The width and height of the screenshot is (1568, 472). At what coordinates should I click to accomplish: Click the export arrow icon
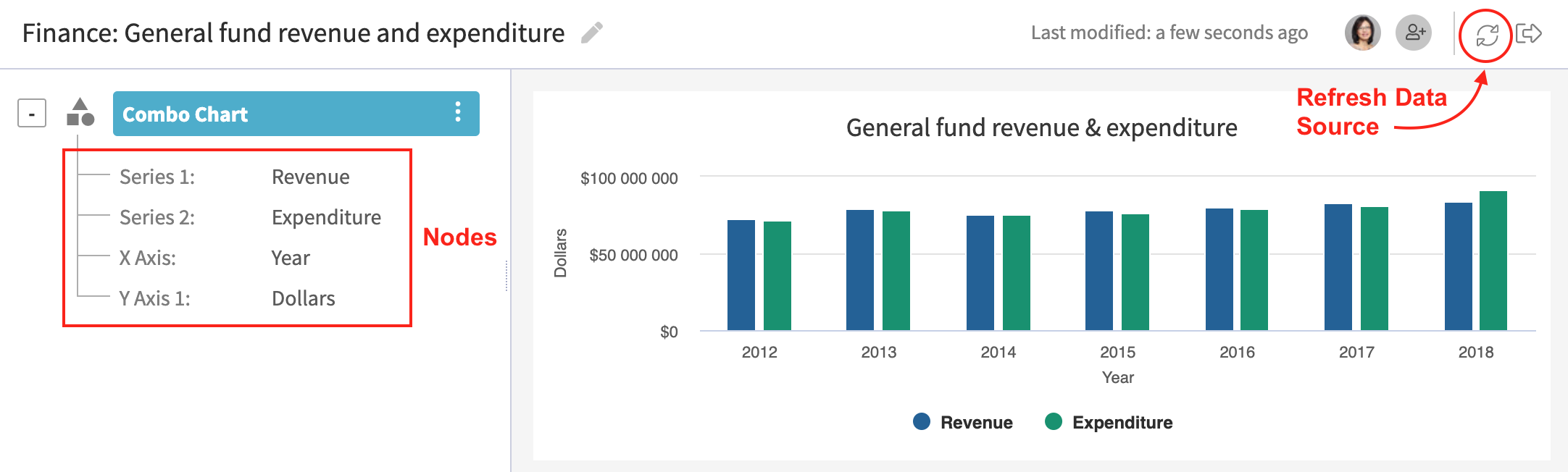(1529, 33)
